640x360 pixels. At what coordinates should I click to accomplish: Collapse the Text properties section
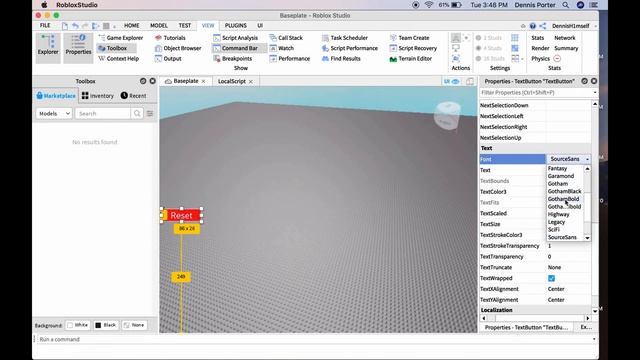[x=486, y=148]
